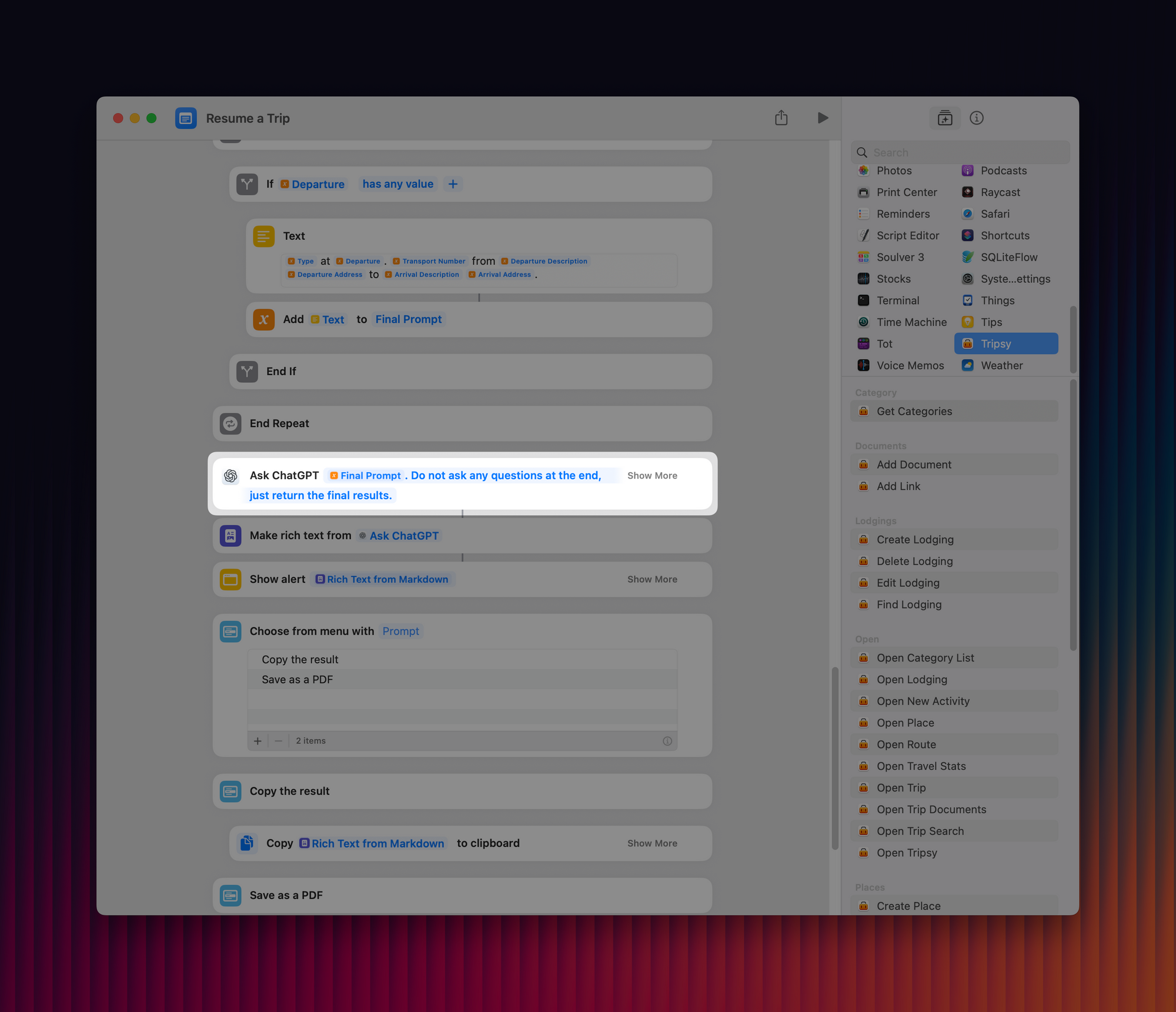The width and height of the screenshot is (1176, 1012).
Task: Add the Edit Lodging action
Action: (954, 583)
